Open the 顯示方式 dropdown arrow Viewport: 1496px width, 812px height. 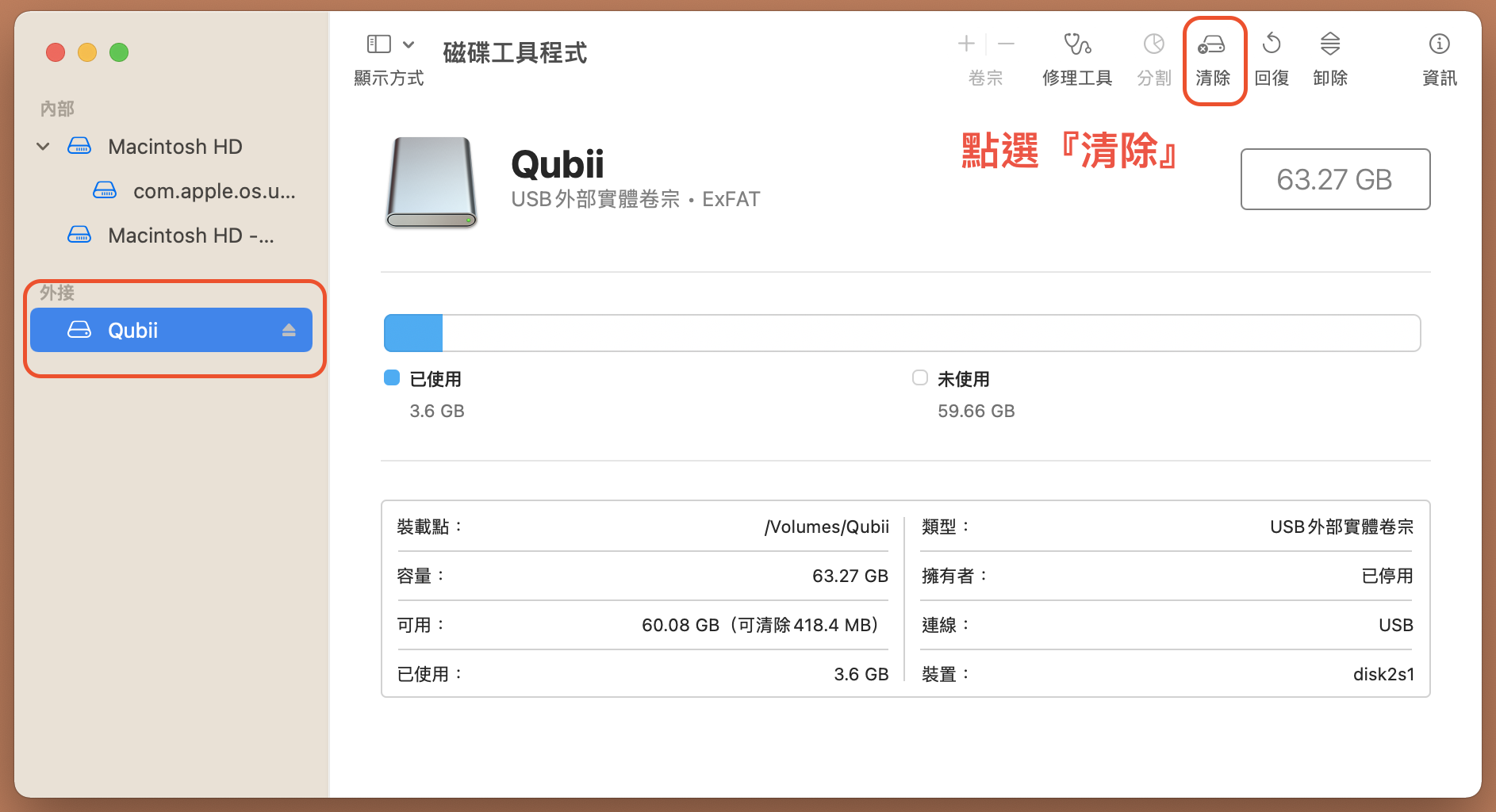[409, 44]
